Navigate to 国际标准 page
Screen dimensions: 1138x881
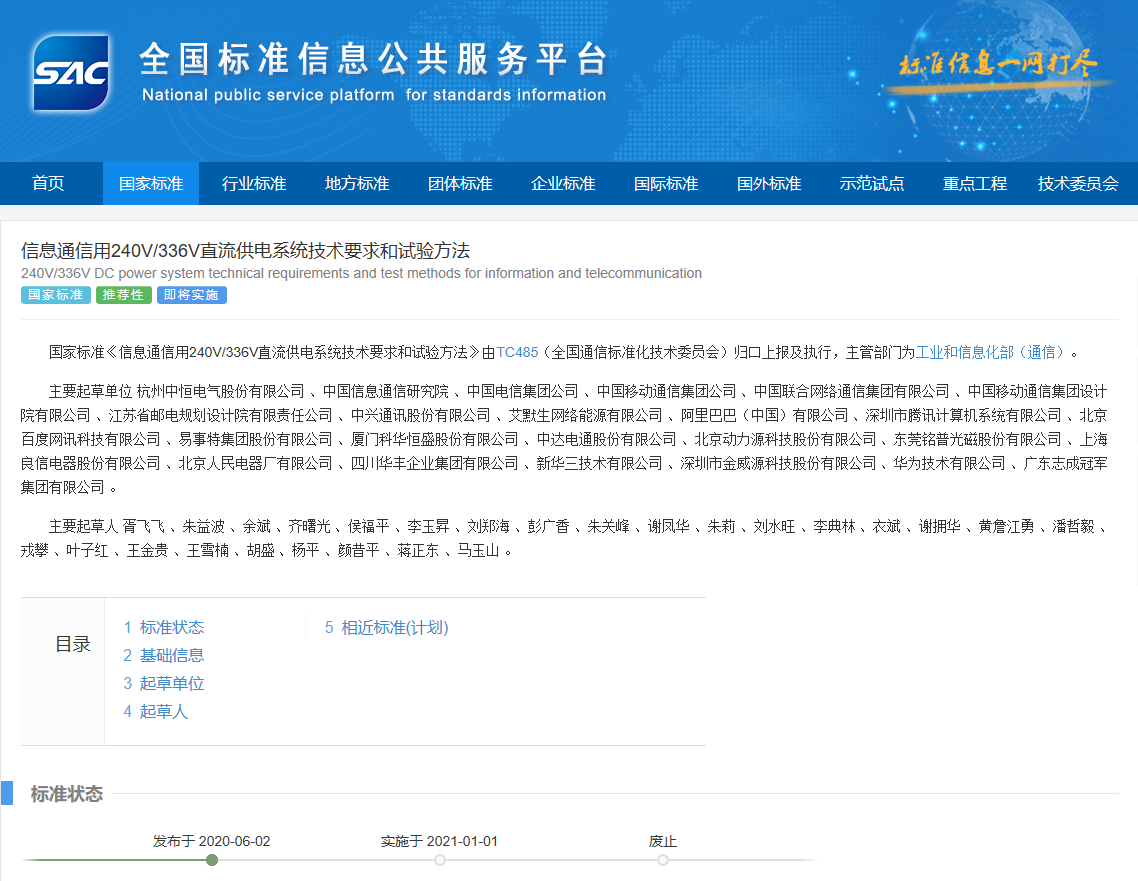tap(666, 184)
